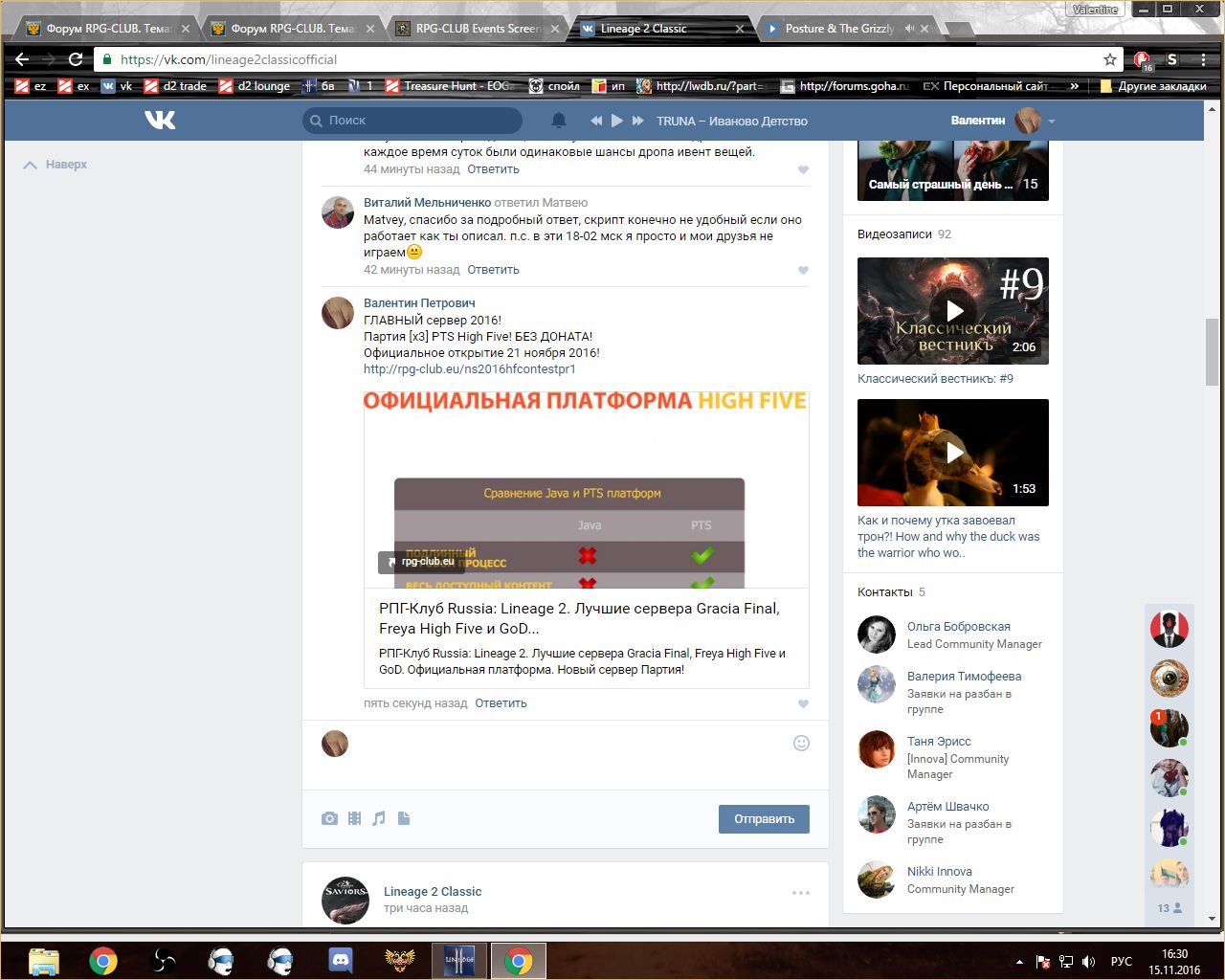Image resolution: width=1225 pixels, height=980 pixels.
Task: Open Валентин Петрович's profile name
Action: coord(419,303)
